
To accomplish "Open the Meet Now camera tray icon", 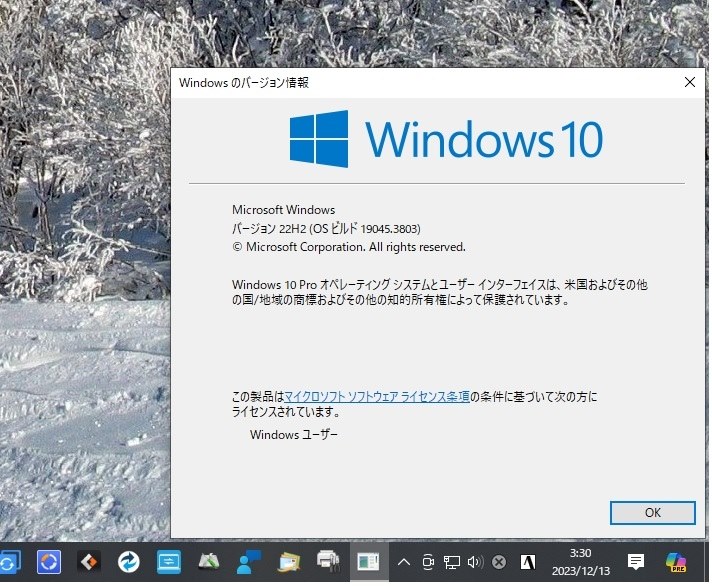I will pyautogui.click(x=428, y=562).
